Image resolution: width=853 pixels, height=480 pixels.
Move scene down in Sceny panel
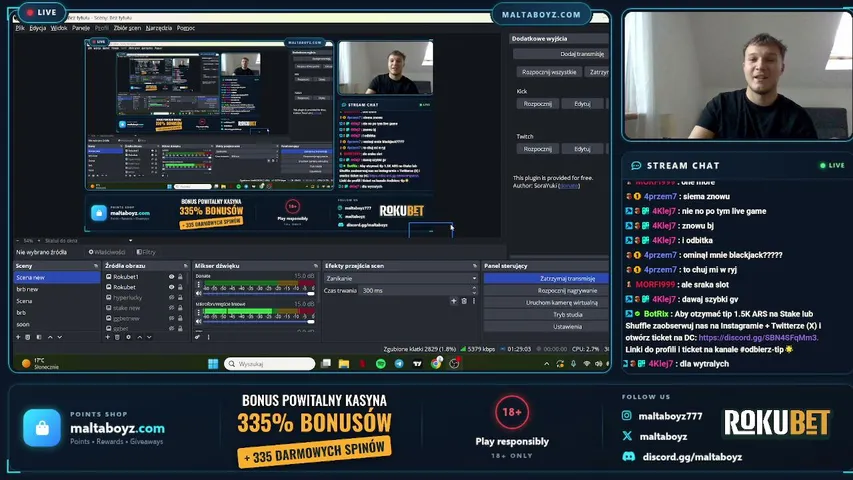[60, 337]
